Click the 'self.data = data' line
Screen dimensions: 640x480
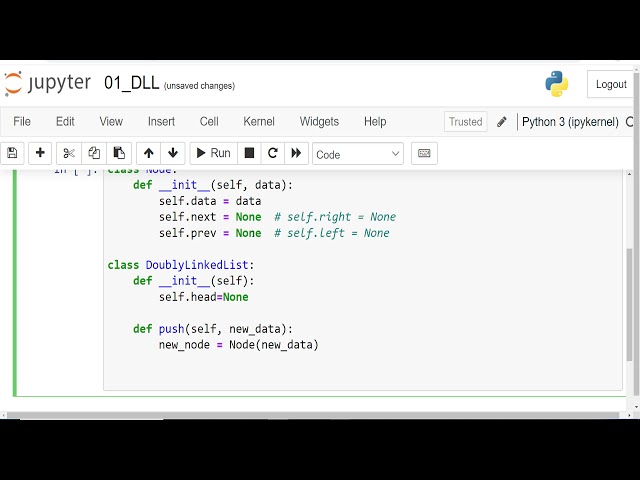[210, 201]
